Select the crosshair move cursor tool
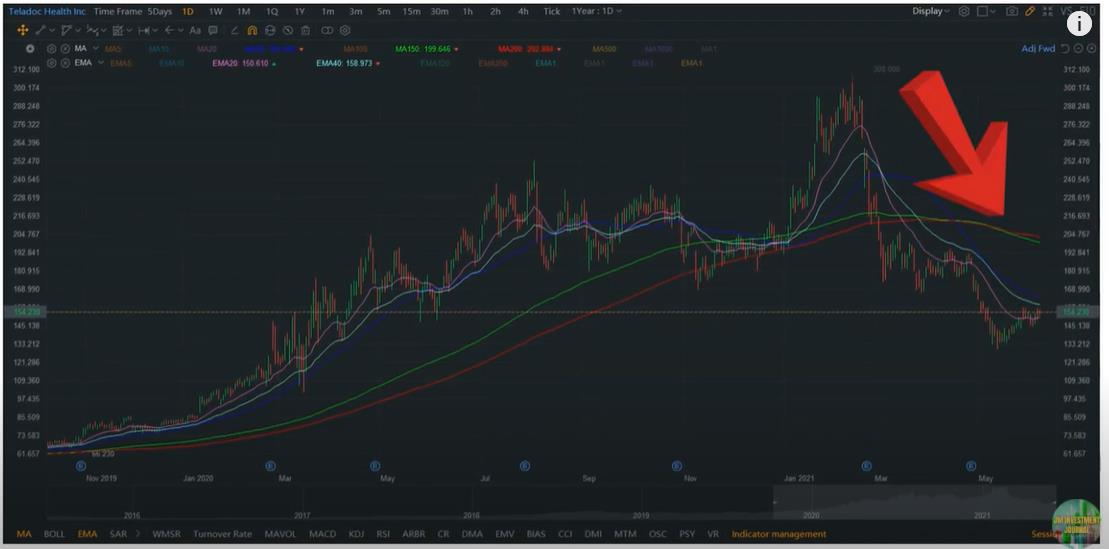The image size is (1109, 549). point(22,30)
